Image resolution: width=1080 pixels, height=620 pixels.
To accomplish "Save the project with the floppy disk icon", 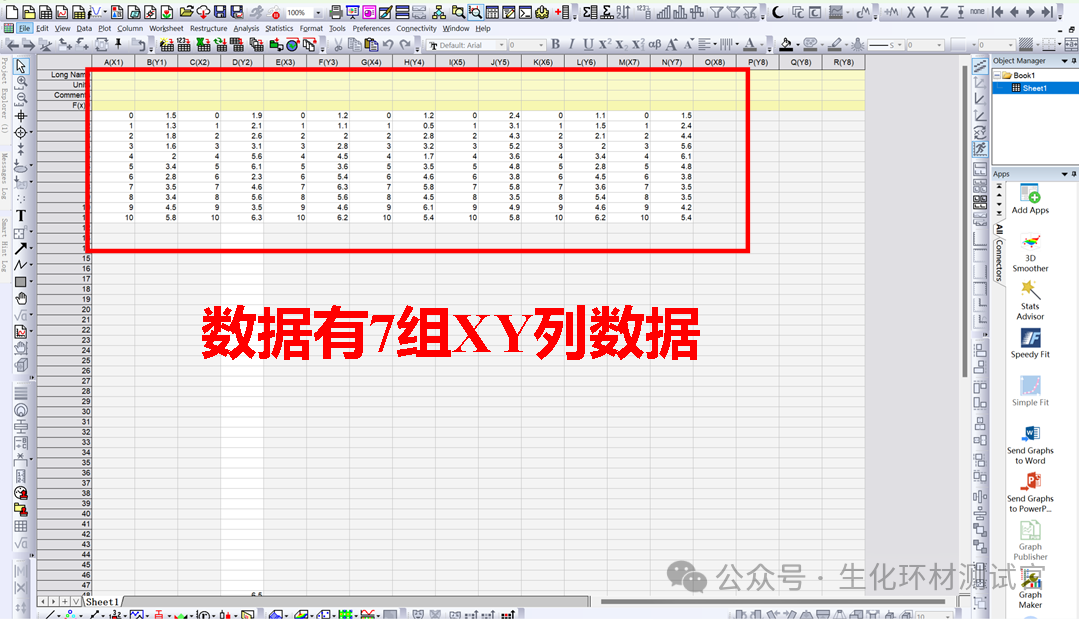I will 220,12.
